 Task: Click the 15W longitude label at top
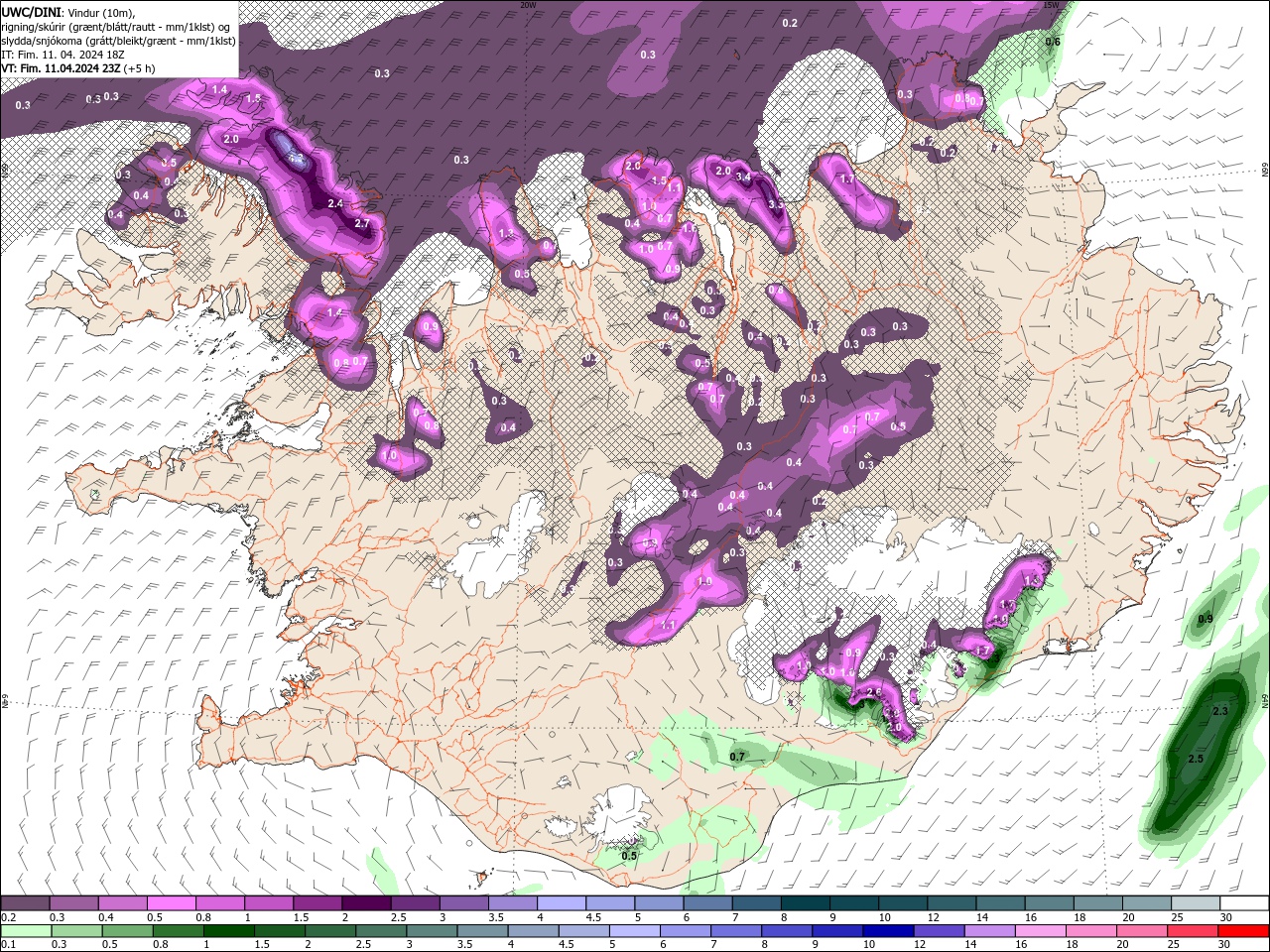tap(1051, 4)
